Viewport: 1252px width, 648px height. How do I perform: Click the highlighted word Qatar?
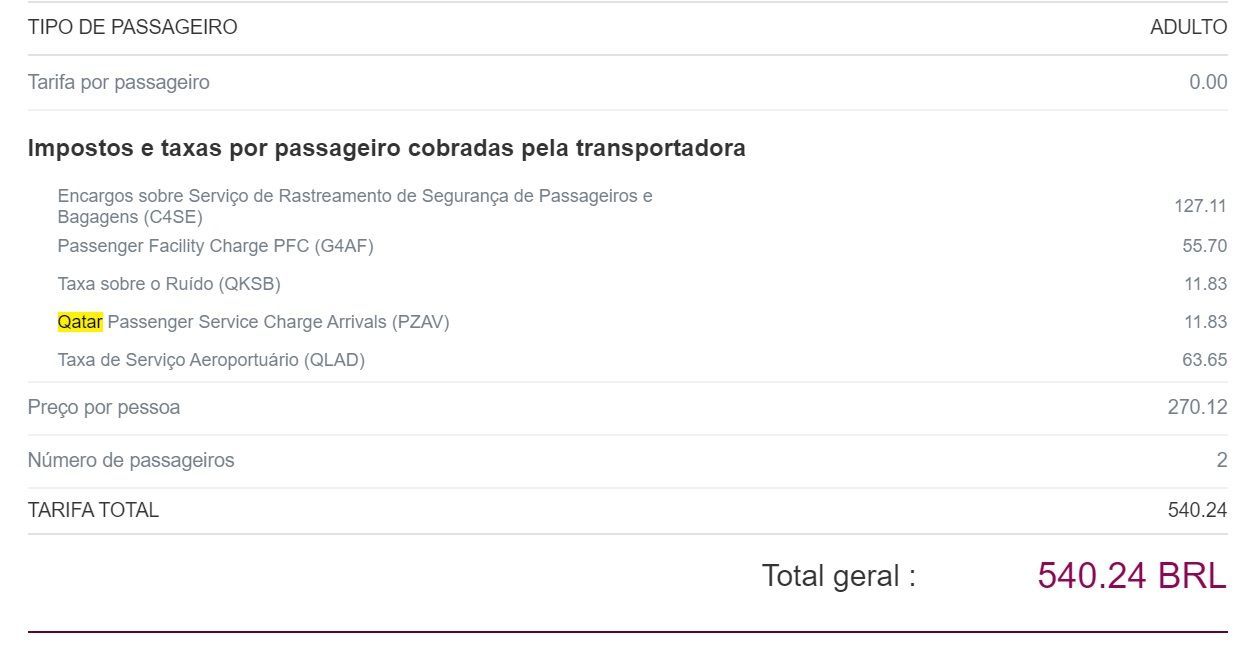point(80,322)
